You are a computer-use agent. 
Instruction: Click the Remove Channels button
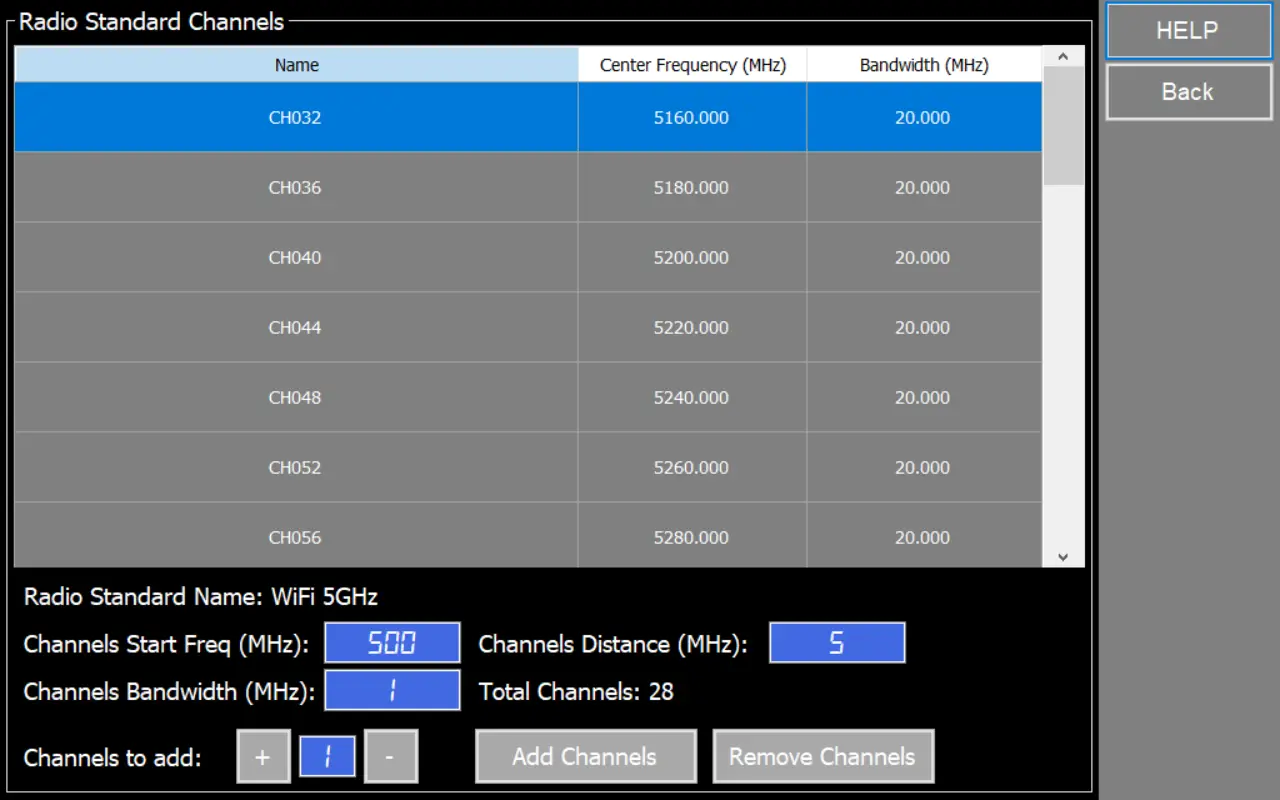(822, 757)
